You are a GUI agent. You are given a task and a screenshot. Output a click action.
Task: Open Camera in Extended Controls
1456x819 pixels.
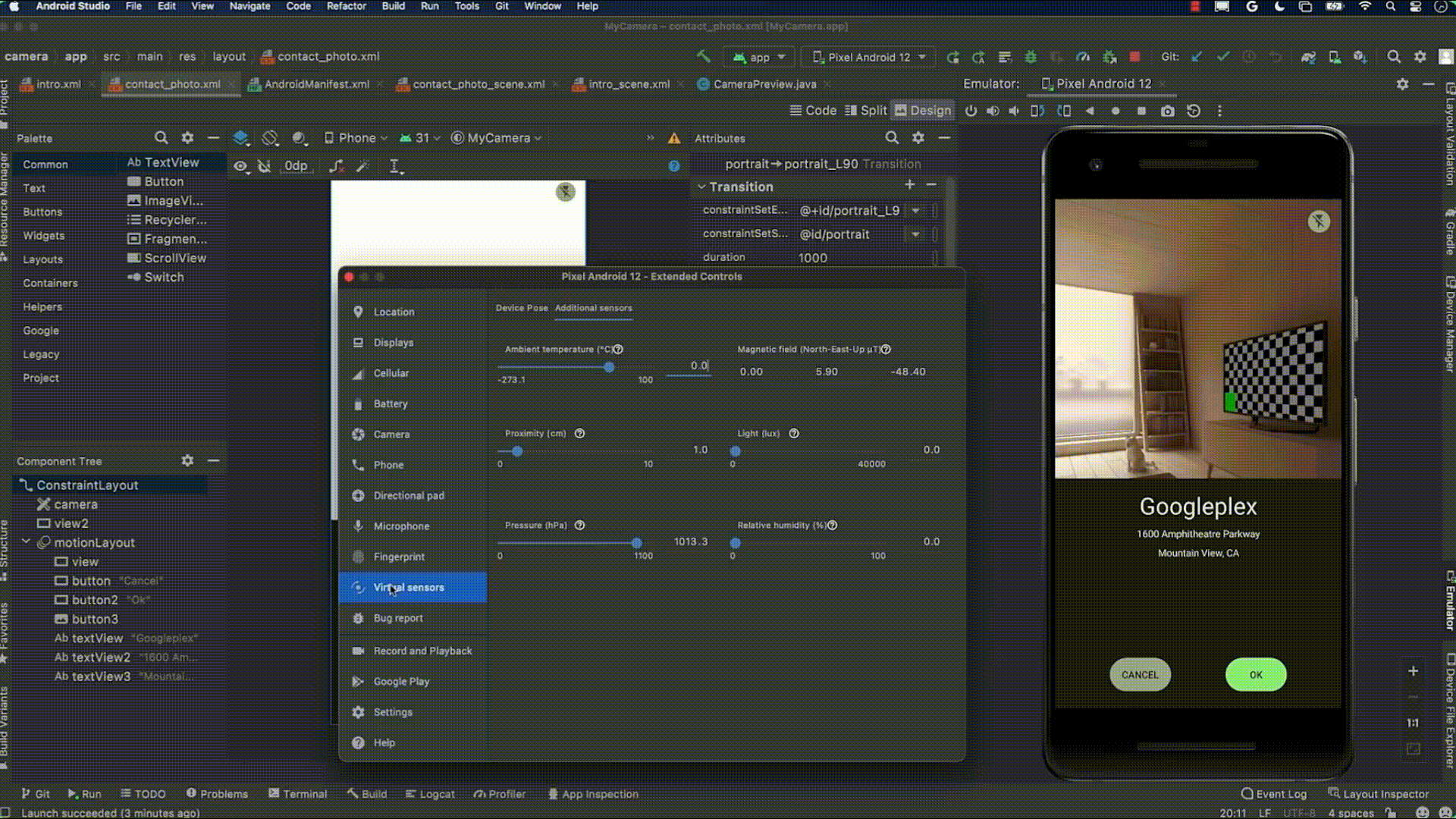[x=413, y=435]
